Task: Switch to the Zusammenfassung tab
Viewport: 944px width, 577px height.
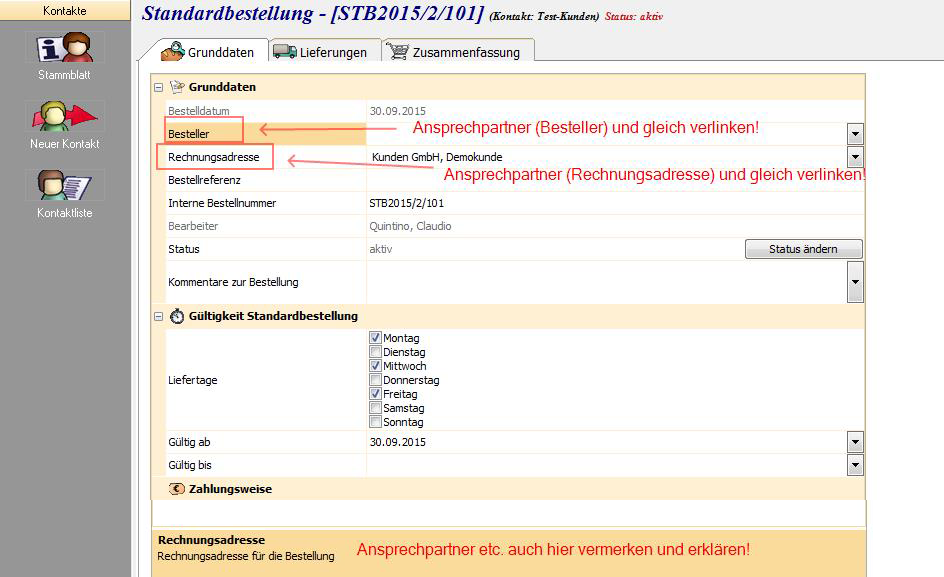Action: 458,52
